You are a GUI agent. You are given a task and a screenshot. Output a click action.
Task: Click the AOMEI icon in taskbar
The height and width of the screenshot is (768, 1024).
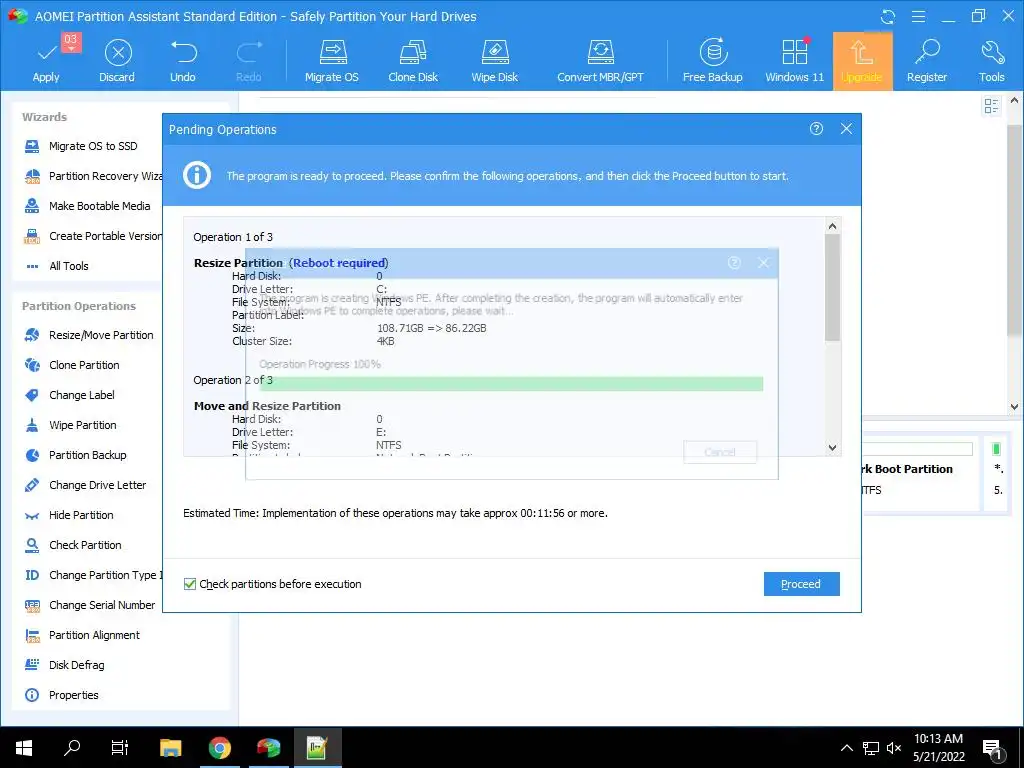tap(268, 748)
